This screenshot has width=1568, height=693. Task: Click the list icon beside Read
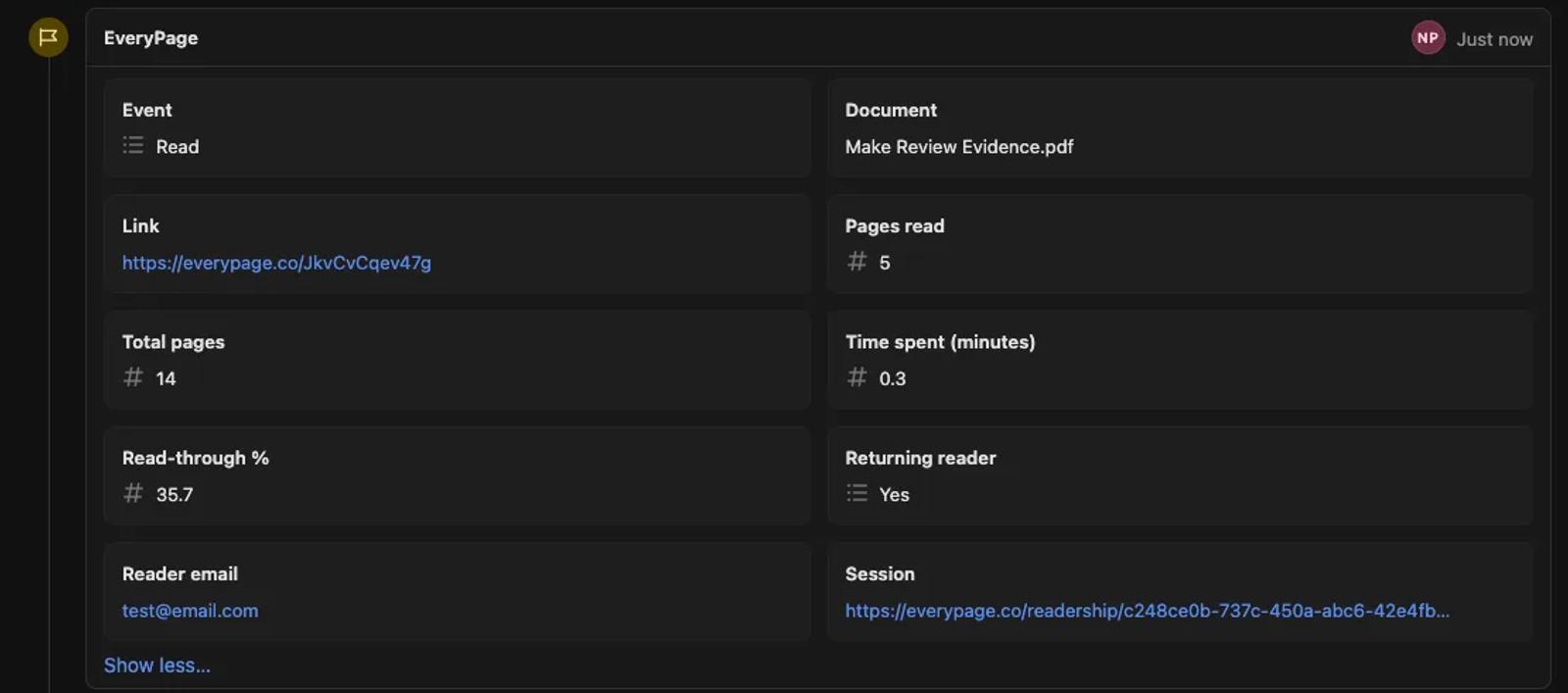pos(133,145)
